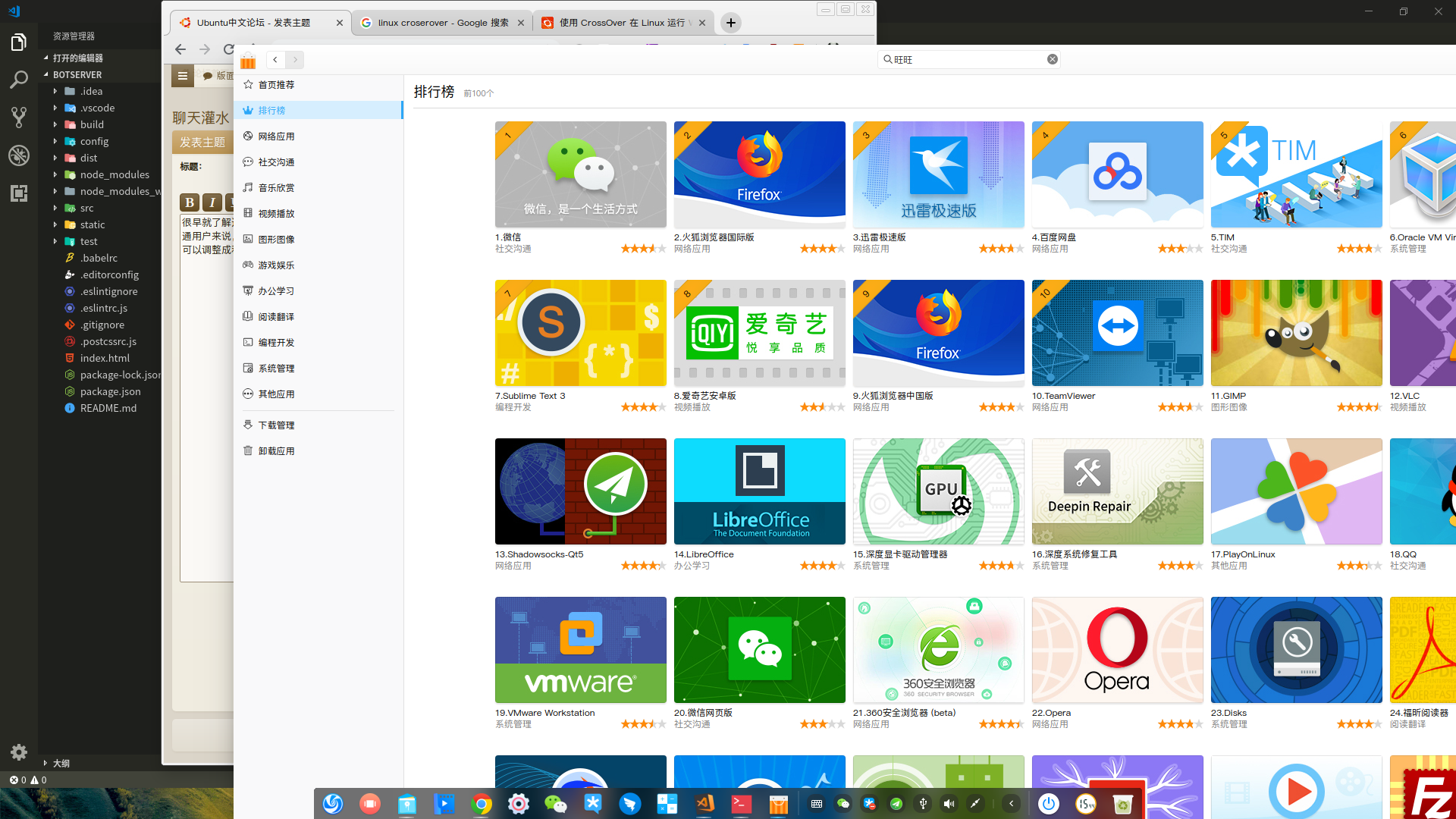
Task: Switch to linux croserover Google search tab
Action: [443, 23]
